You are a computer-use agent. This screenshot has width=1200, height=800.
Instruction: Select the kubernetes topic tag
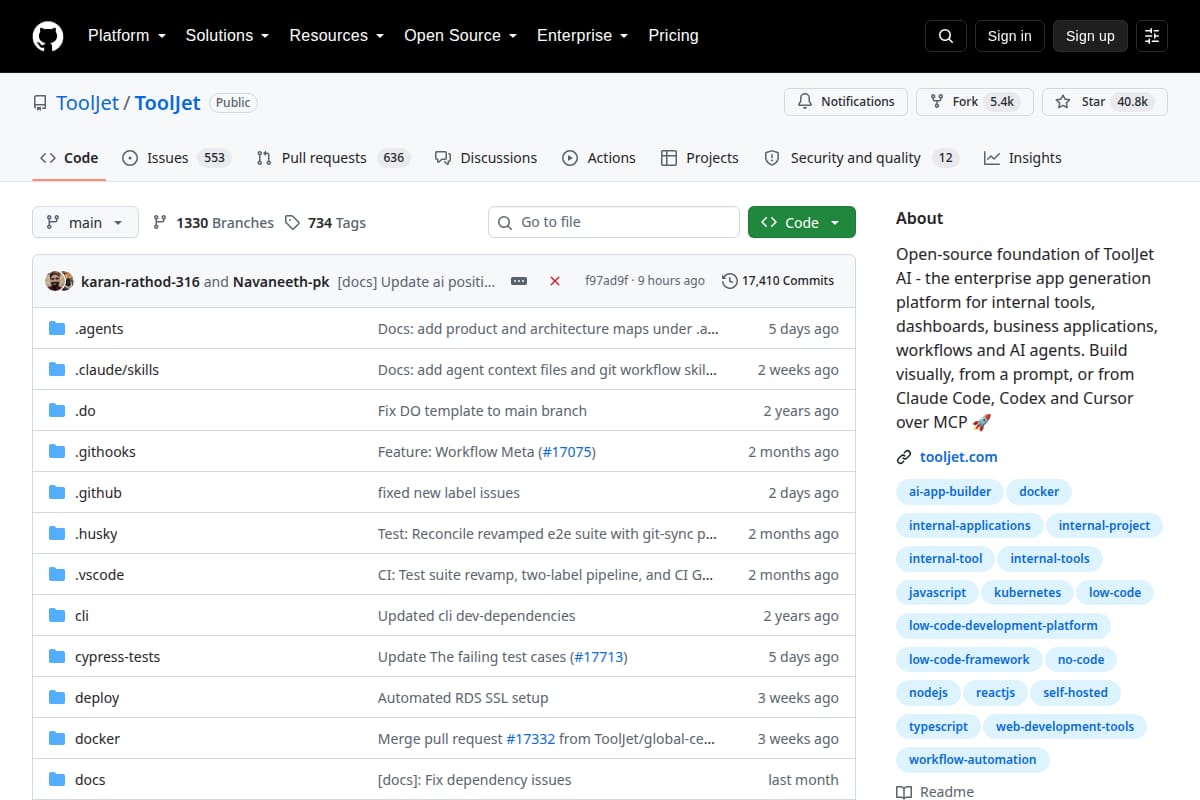point(1027,592)
